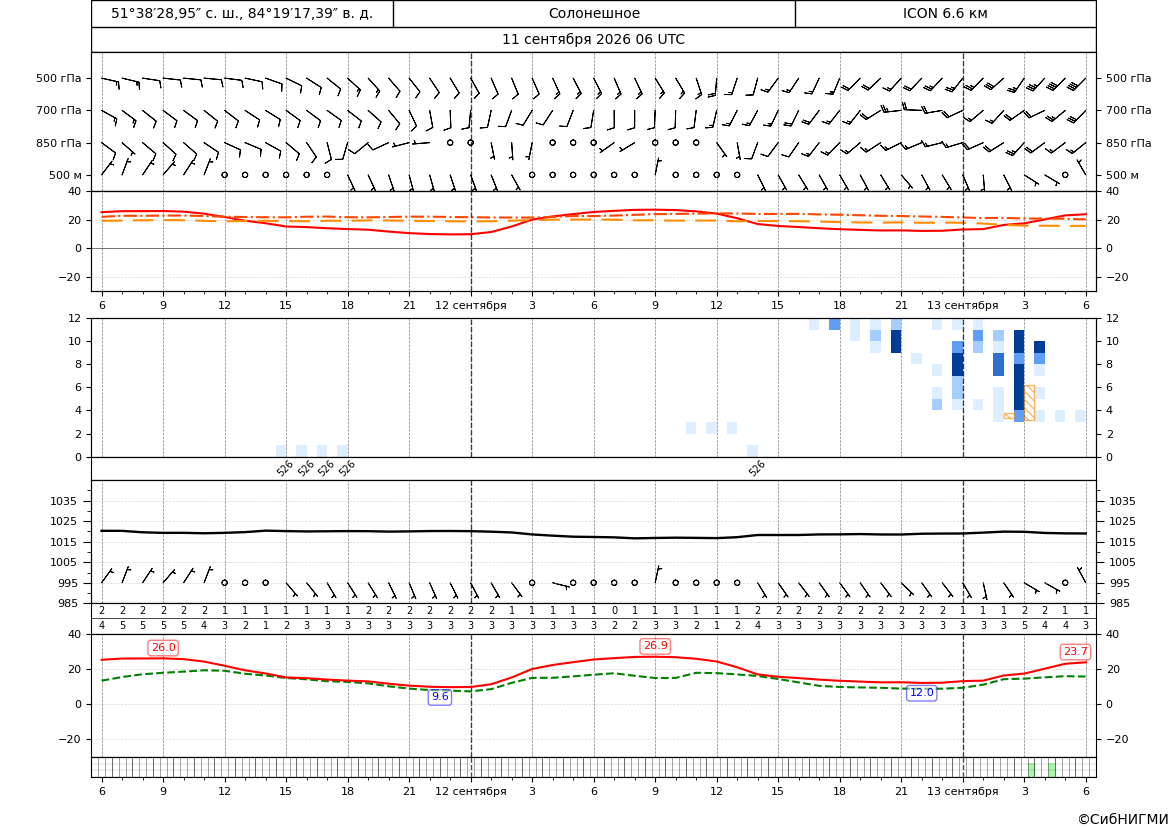The width and height of the screenshot is (1169, 827).
Task: Click the first 526 cloud base label
Action: 285,468
